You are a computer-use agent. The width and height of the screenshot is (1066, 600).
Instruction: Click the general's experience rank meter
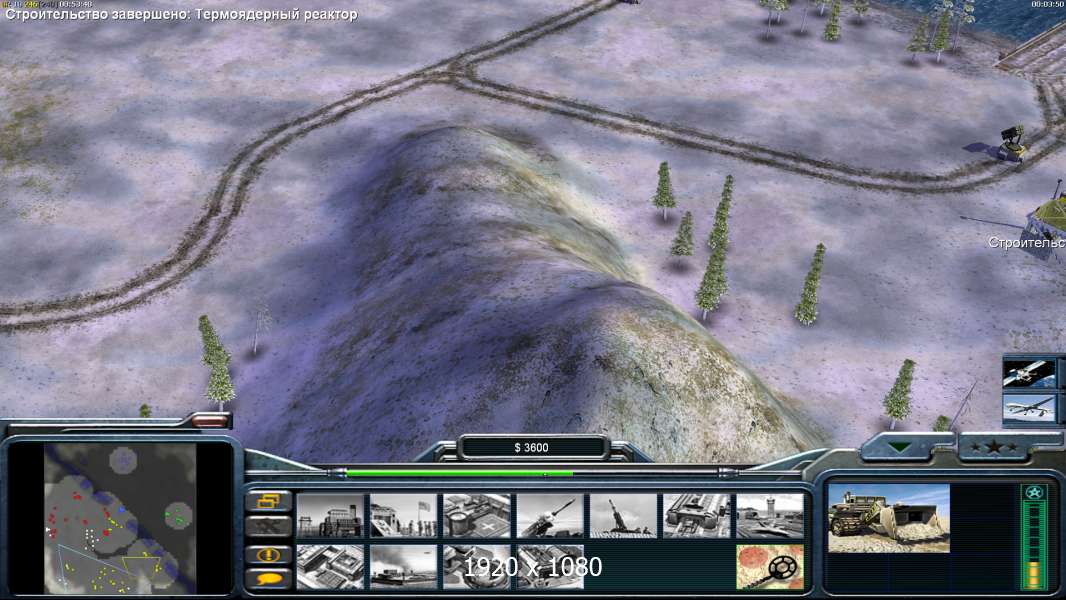coord(1033,536)
